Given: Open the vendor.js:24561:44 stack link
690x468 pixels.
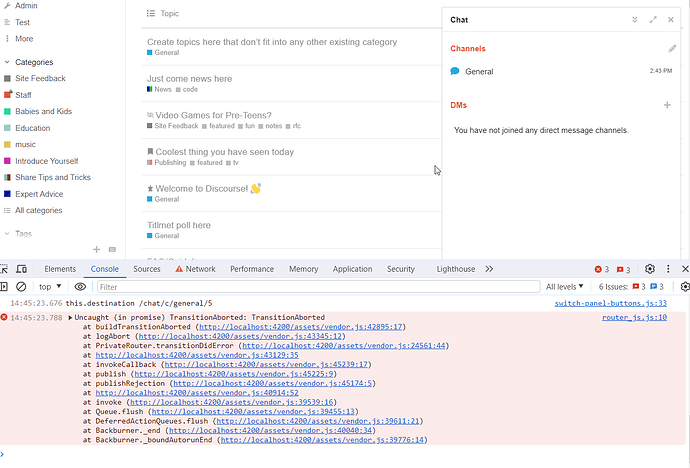Looking at the screenshot, I should point(344,346).
